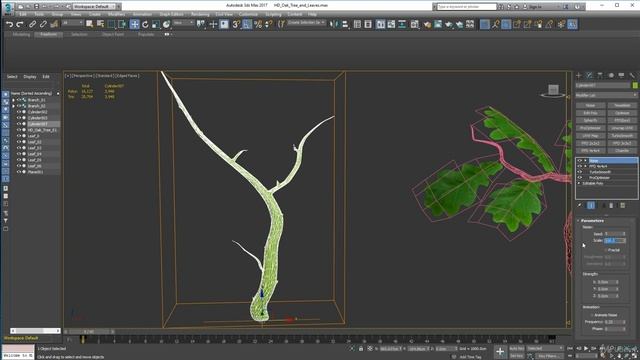Open the Create Selection Set dropdown

coord(307,22)
